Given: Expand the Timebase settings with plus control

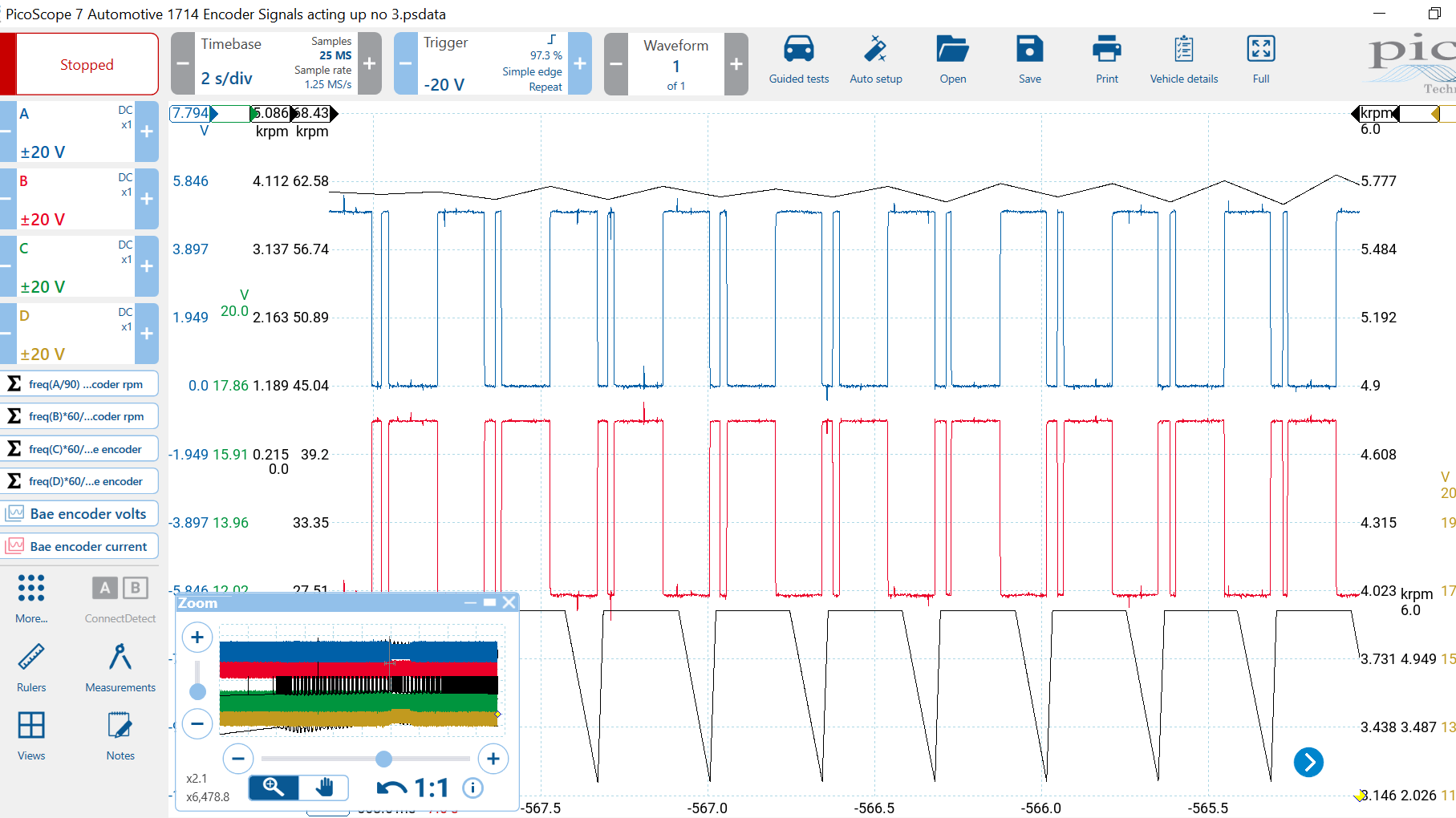Looking at the screenshot, I should pyautogui.click(x=368, y=63).
